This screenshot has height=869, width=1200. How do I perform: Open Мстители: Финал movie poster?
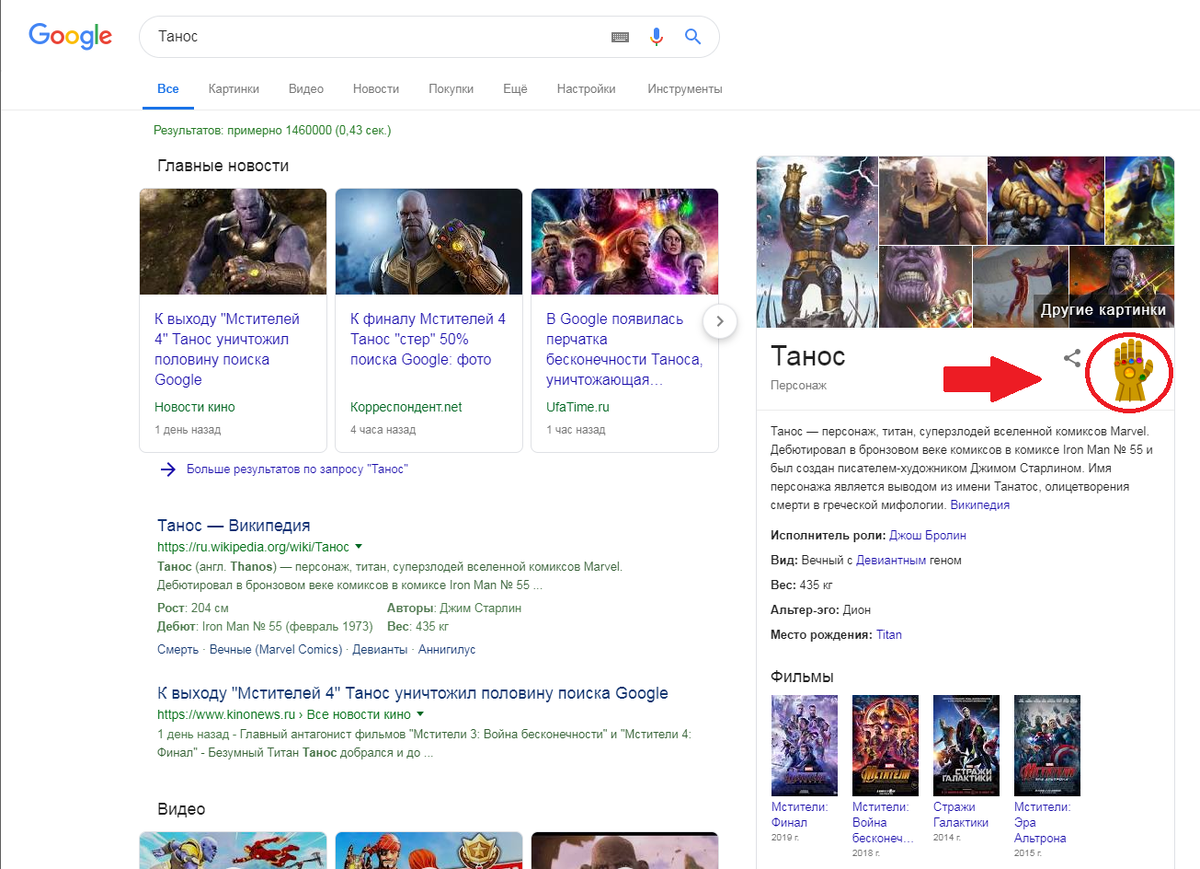[x=805, y=745]
